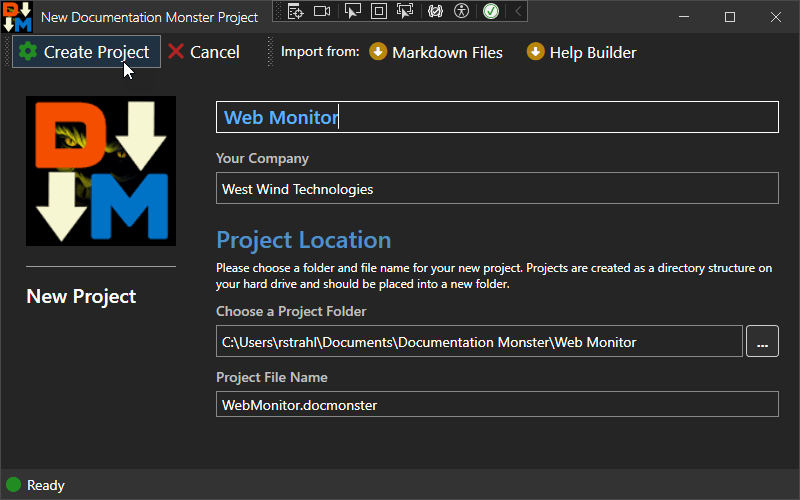
Task: Import from Help Builder
Action: click(581, 52)
